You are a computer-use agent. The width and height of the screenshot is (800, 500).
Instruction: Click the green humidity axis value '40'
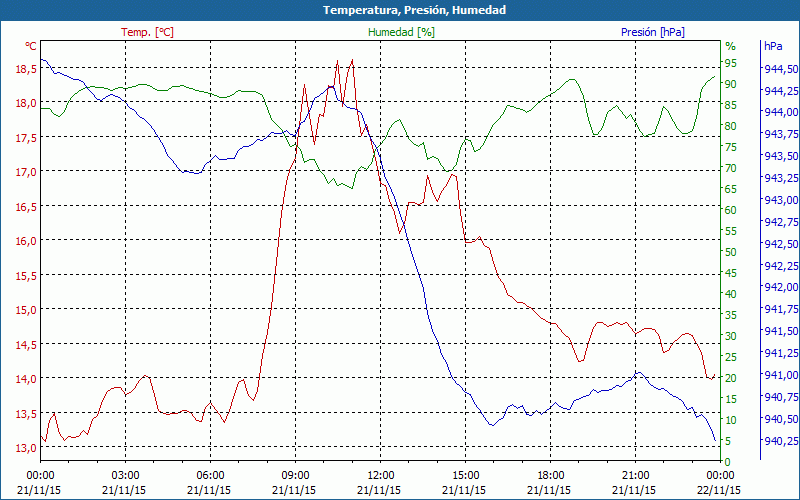point(731,294)
